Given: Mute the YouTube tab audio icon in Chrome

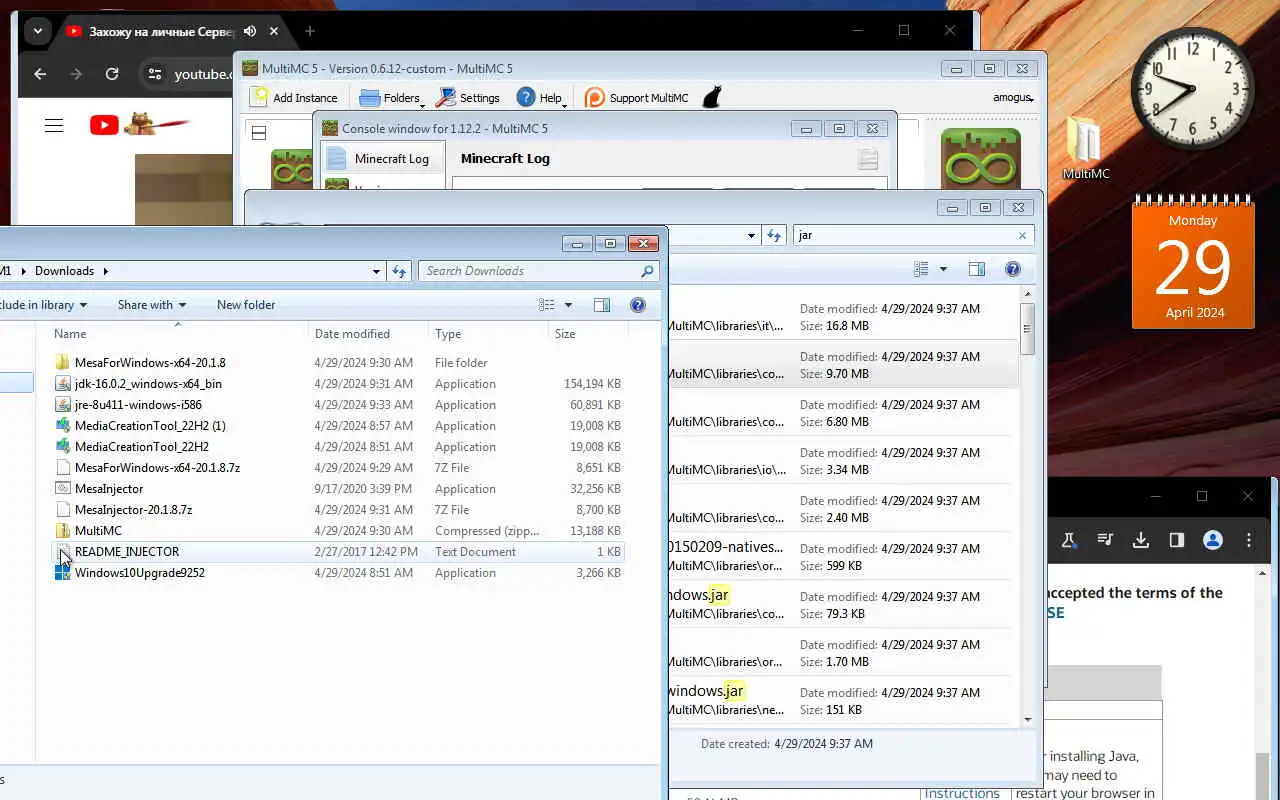Looking at the screenshot, I should point(249,31).
